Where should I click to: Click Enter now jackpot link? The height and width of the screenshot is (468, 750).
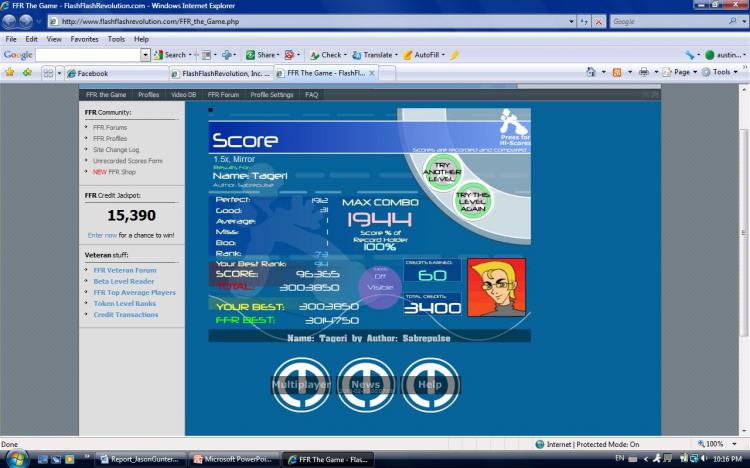point(102,235)
